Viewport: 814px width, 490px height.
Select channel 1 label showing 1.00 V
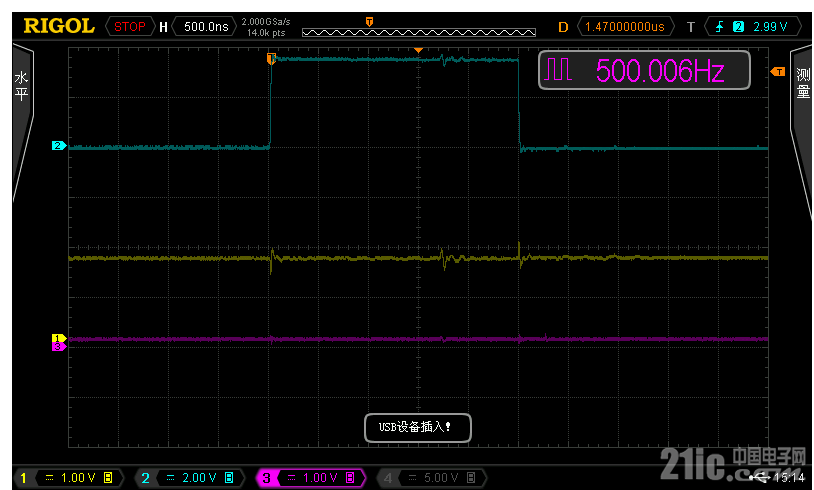[70, 478]
